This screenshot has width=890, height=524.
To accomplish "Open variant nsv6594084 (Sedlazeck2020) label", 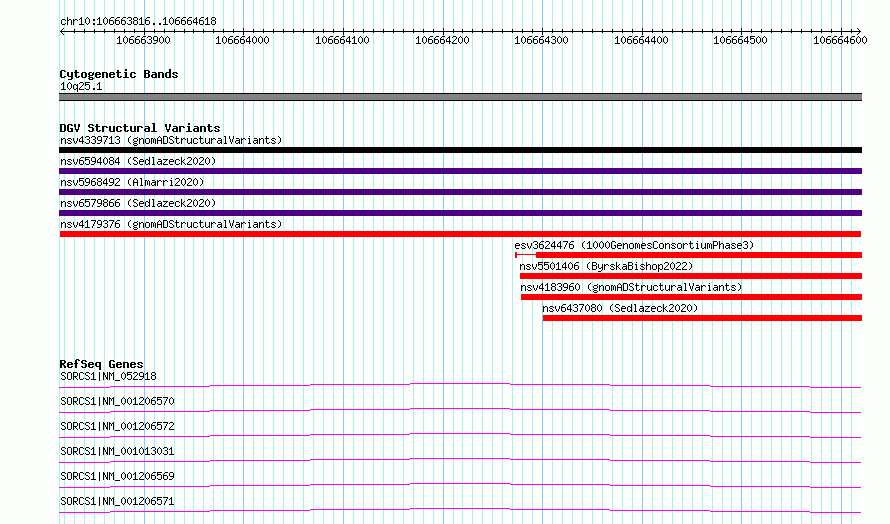I will coord(138,161).
